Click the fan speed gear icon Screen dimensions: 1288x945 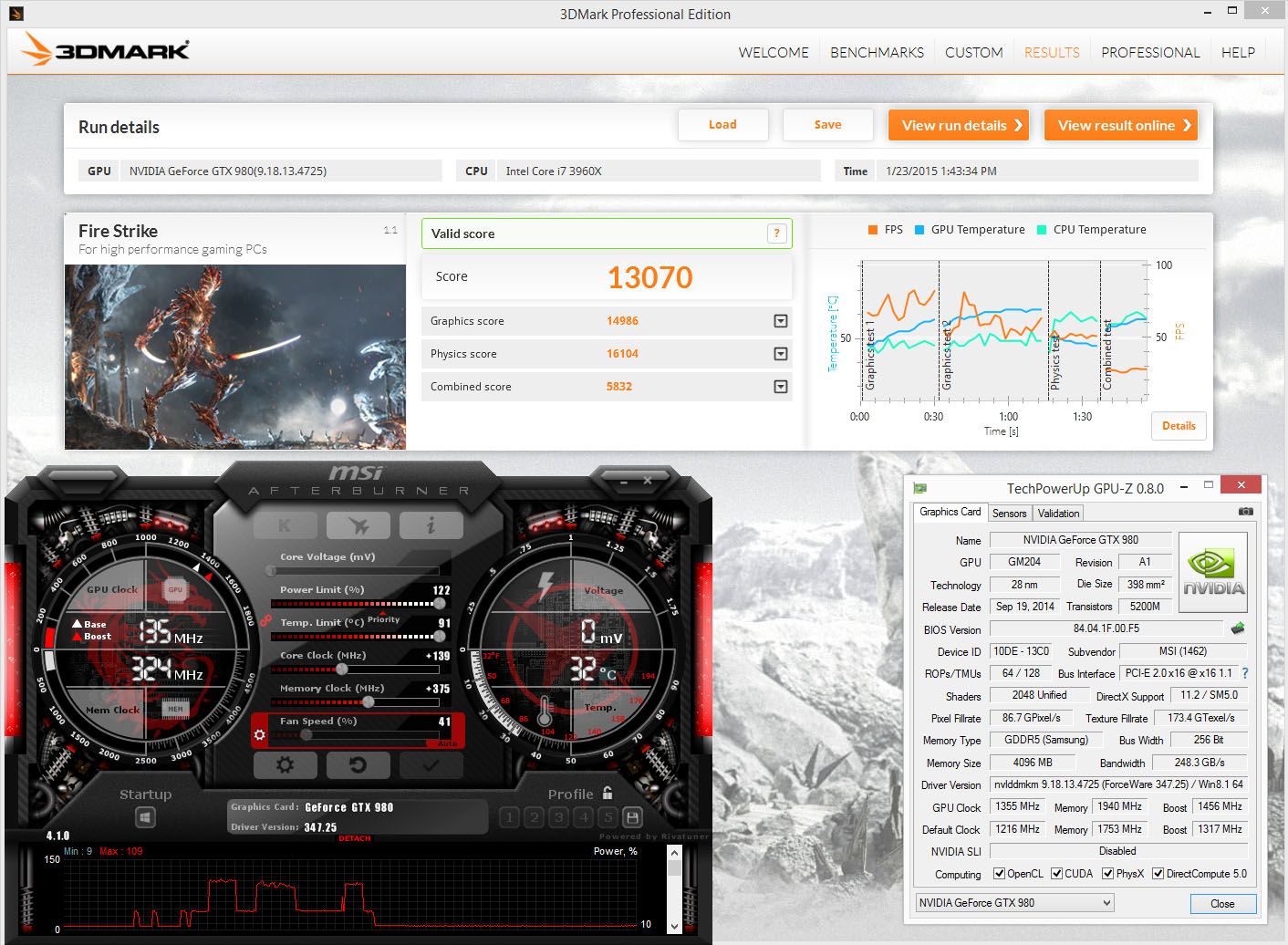(260, 734)
